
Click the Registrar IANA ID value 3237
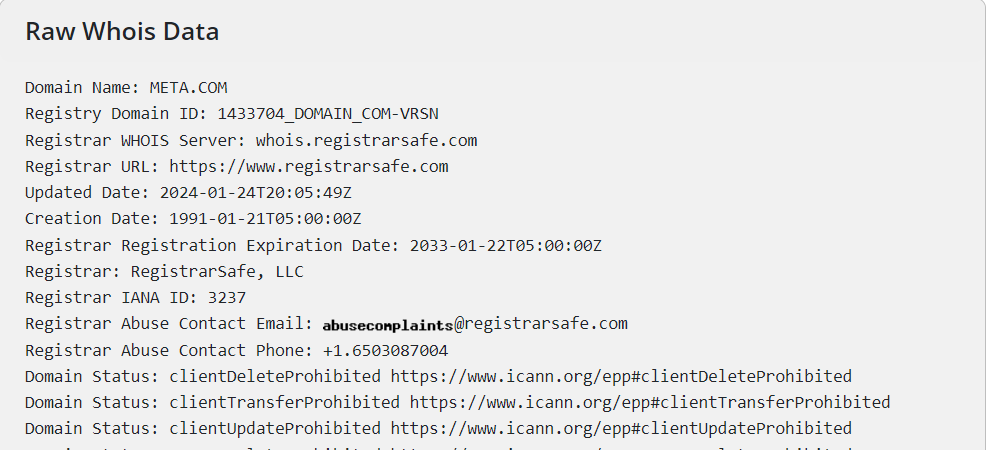tap(226, 297)
